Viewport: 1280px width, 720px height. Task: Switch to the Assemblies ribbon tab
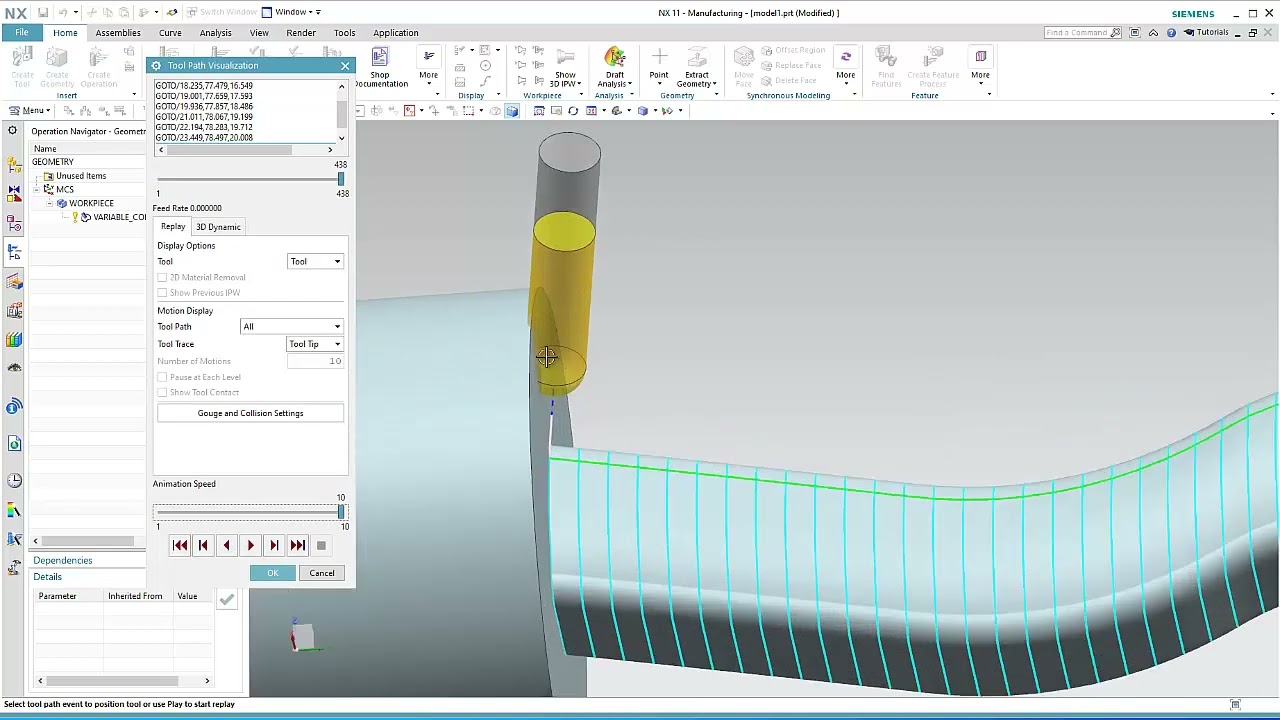[x=118, y=33]
